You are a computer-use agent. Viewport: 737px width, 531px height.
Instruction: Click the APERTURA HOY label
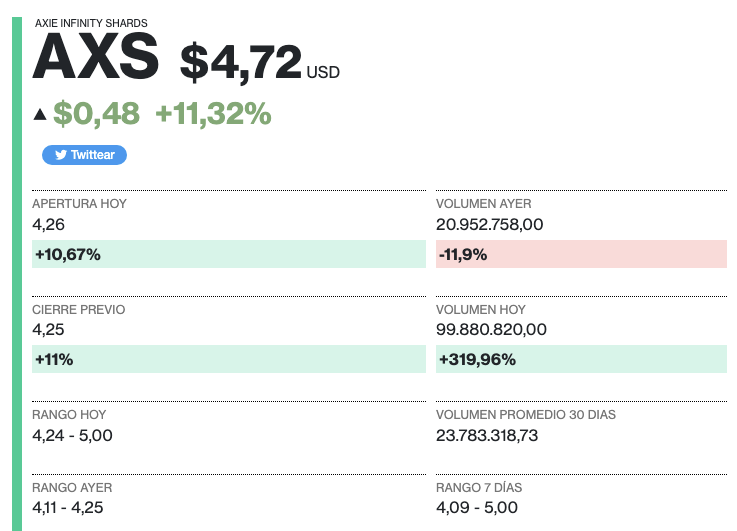(79, 203)
